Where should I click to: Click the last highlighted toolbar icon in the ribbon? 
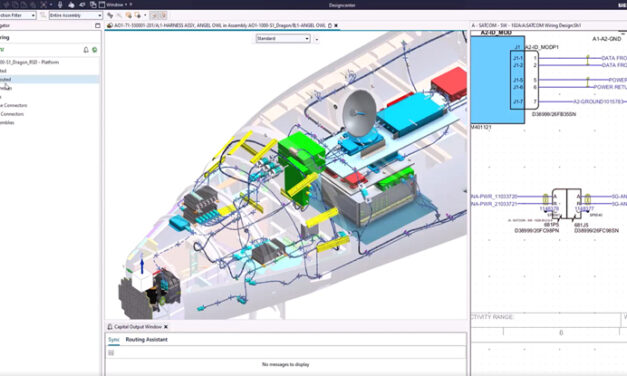point(163,15)
